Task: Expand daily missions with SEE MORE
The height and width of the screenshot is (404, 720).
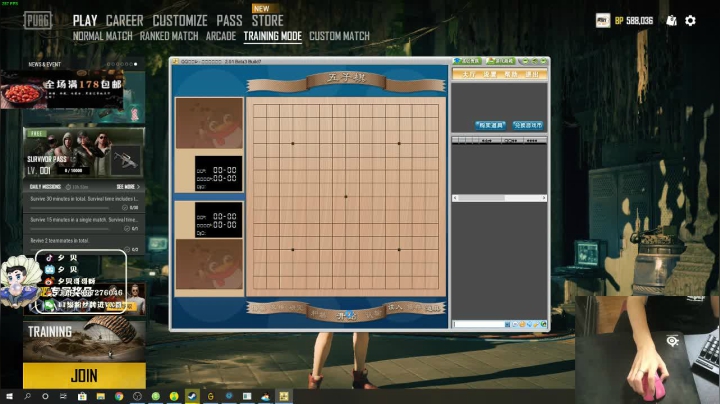Action: 128,187
